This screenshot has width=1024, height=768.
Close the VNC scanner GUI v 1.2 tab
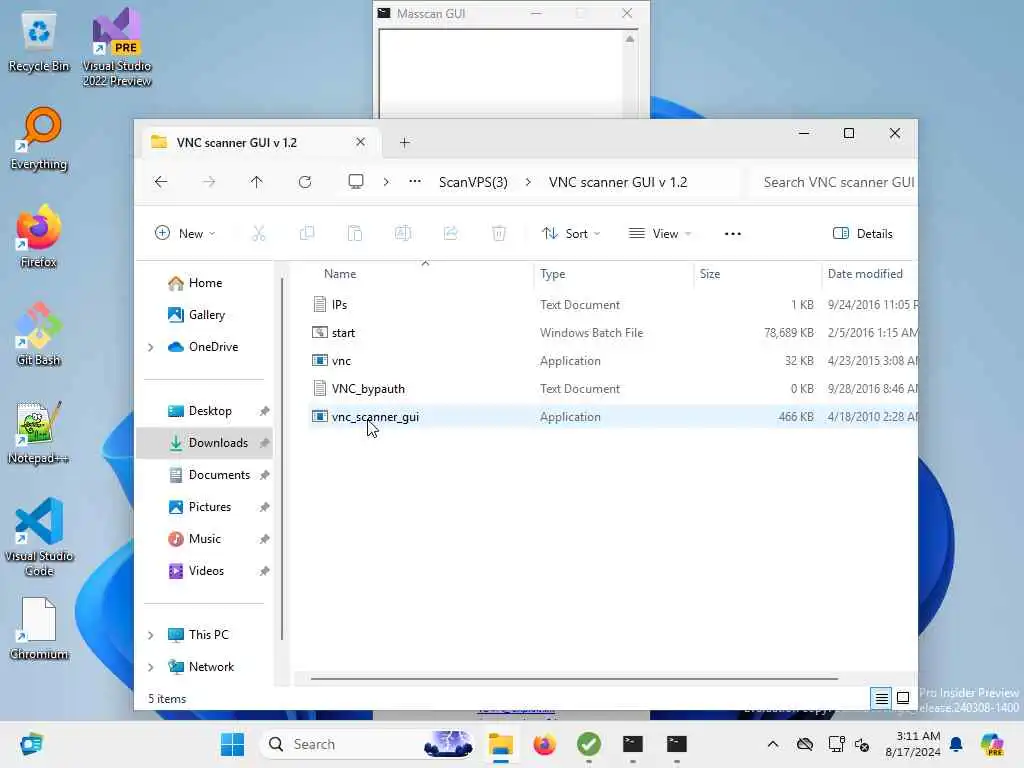click(360, 142)
